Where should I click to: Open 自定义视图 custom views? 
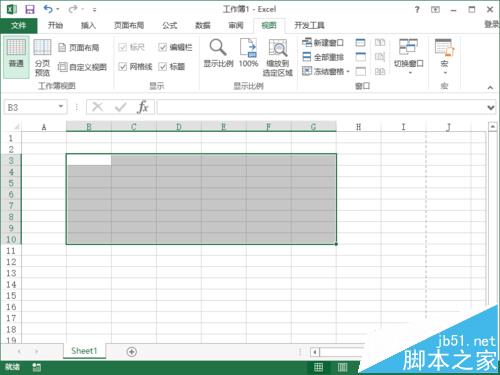point(82,67)
